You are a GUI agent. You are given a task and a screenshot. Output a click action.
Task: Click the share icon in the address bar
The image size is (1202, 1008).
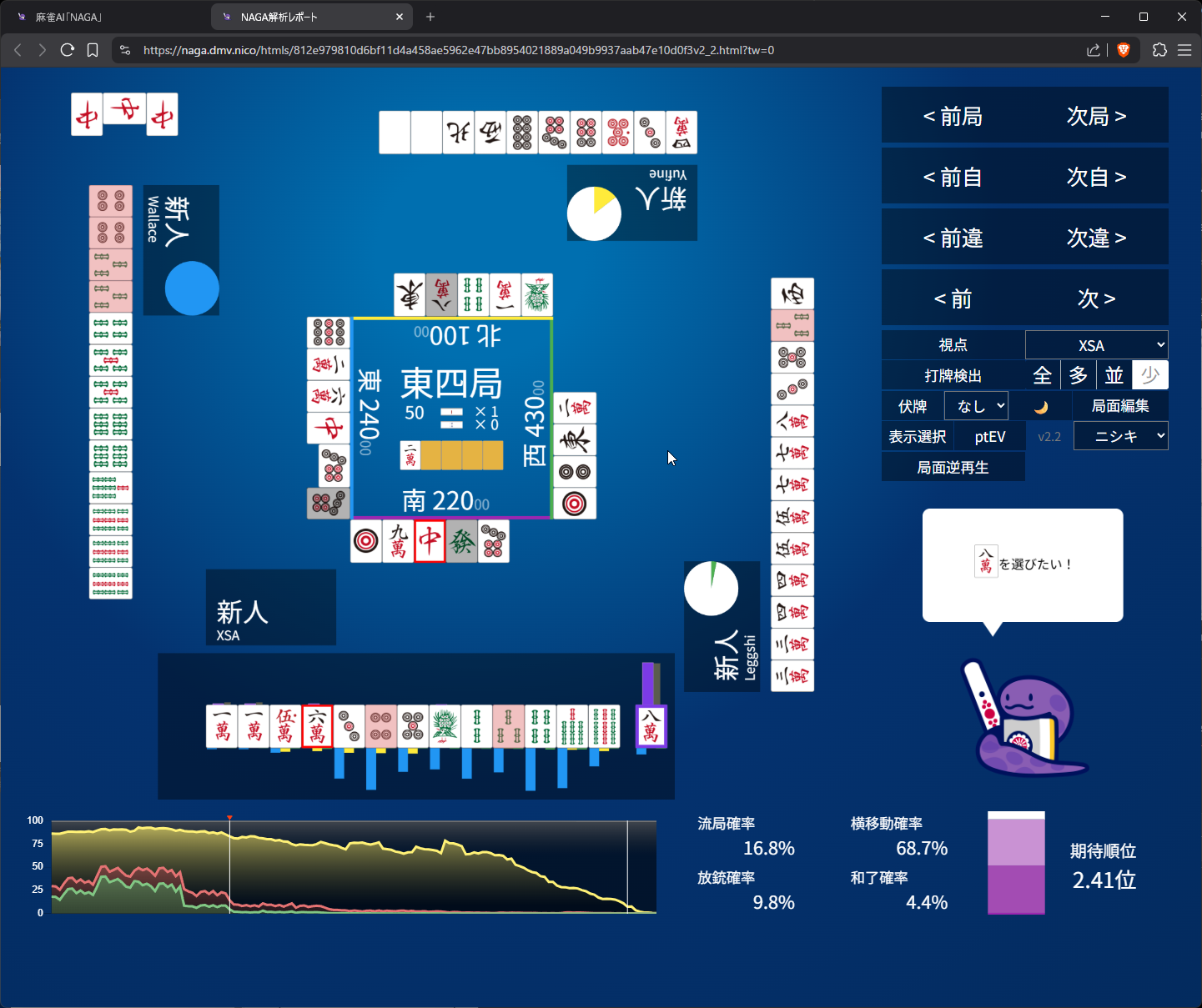tap(1093, 50)
